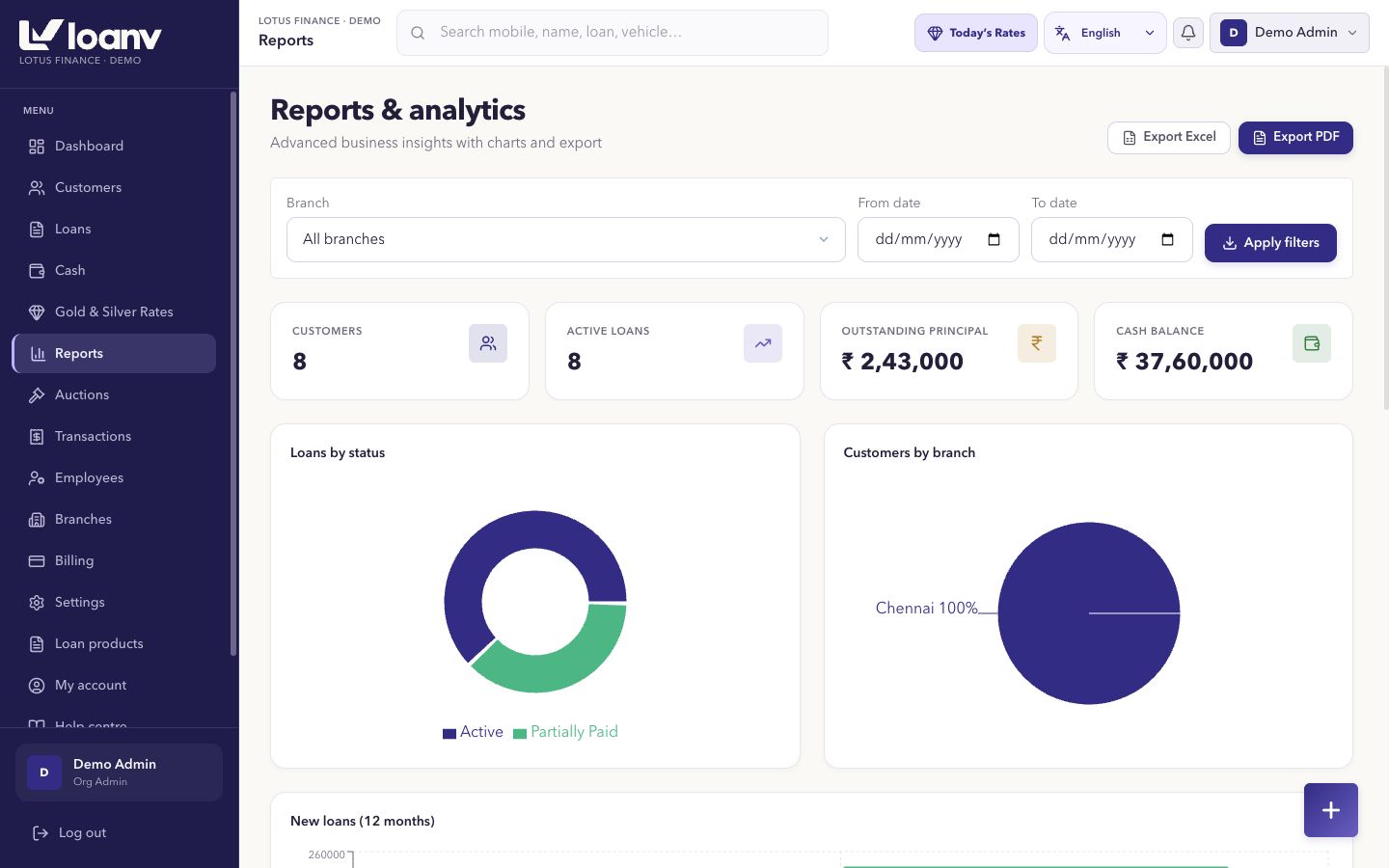
Task: Expand the English language dropdown
Action: tap(1105, 33)
